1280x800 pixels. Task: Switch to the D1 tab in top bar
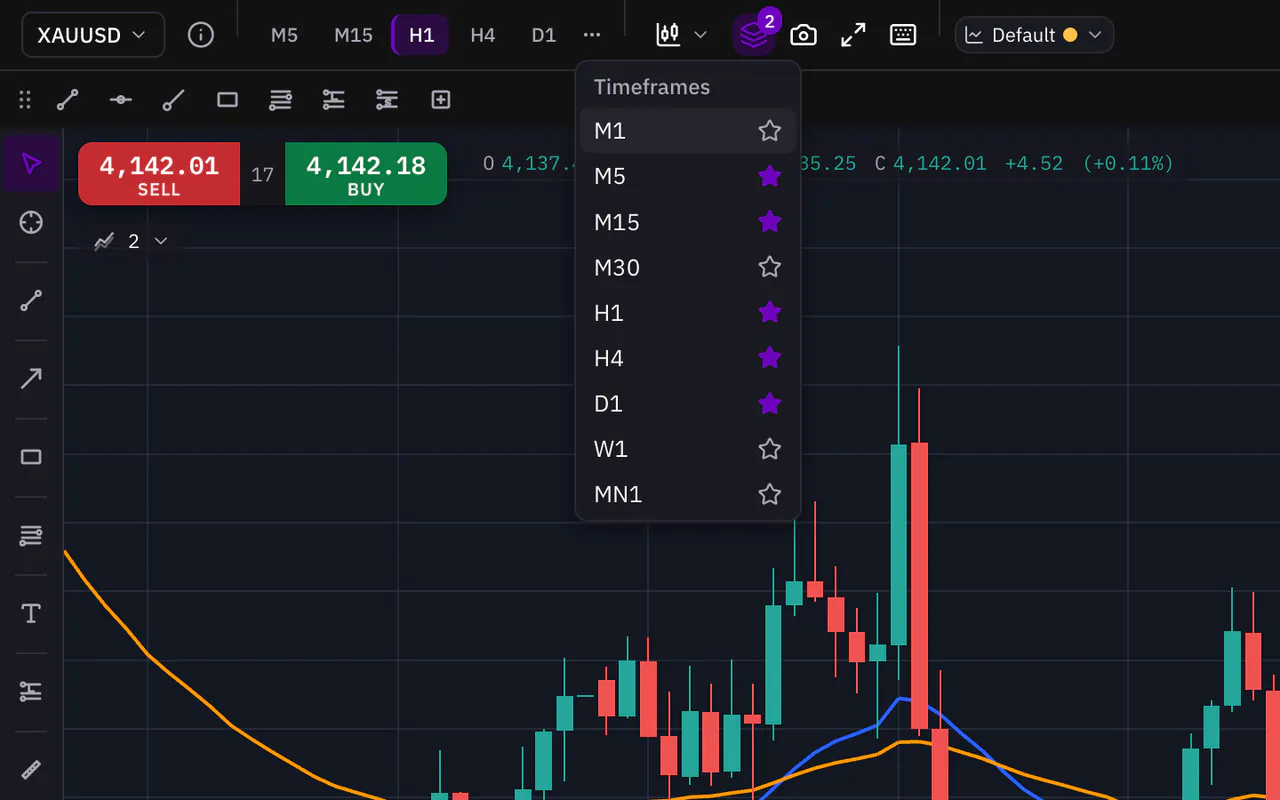pos(543,35)
